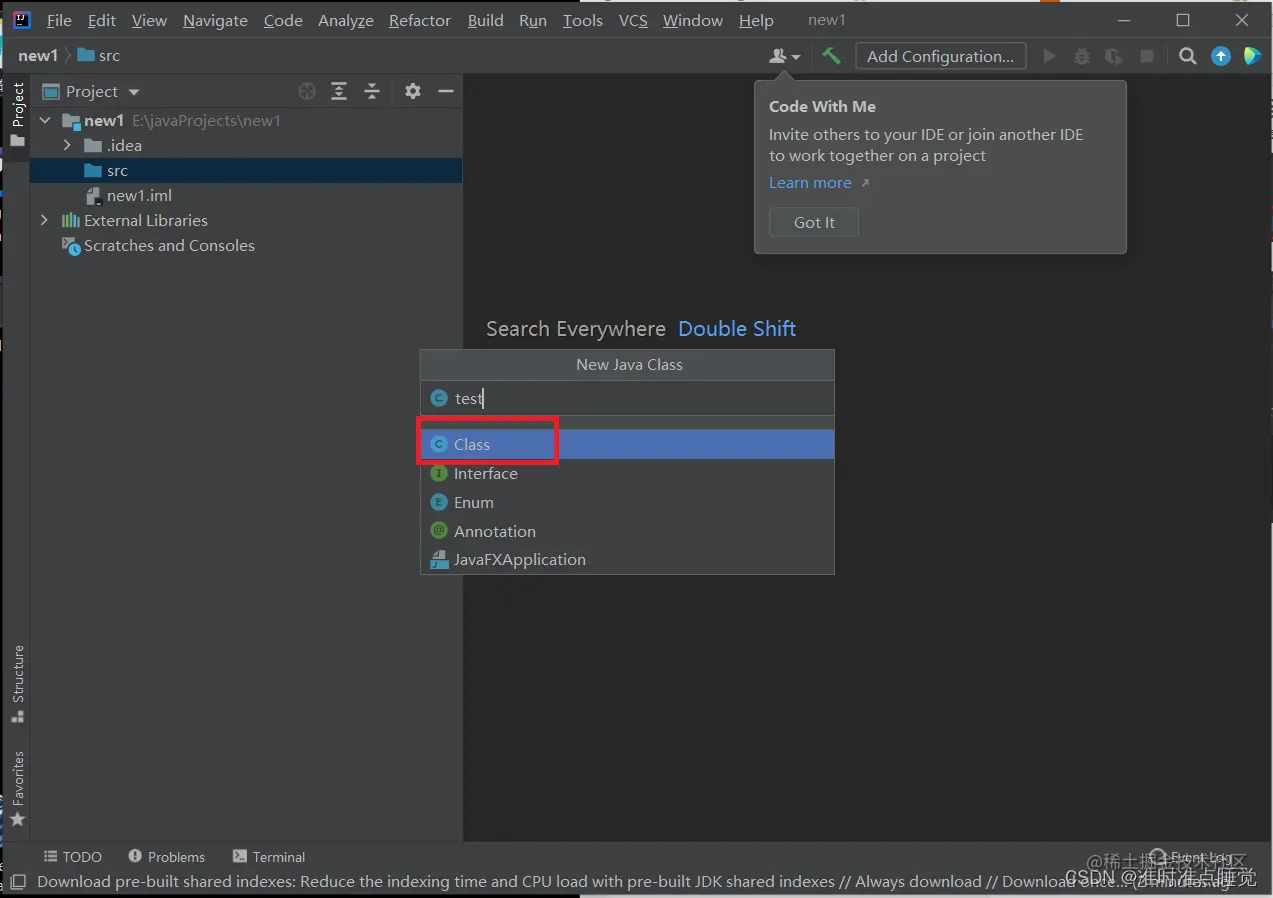Open the Edit menu
Image resolution: width=1273 pixels, height=898 pixels.
pos(102,20)
